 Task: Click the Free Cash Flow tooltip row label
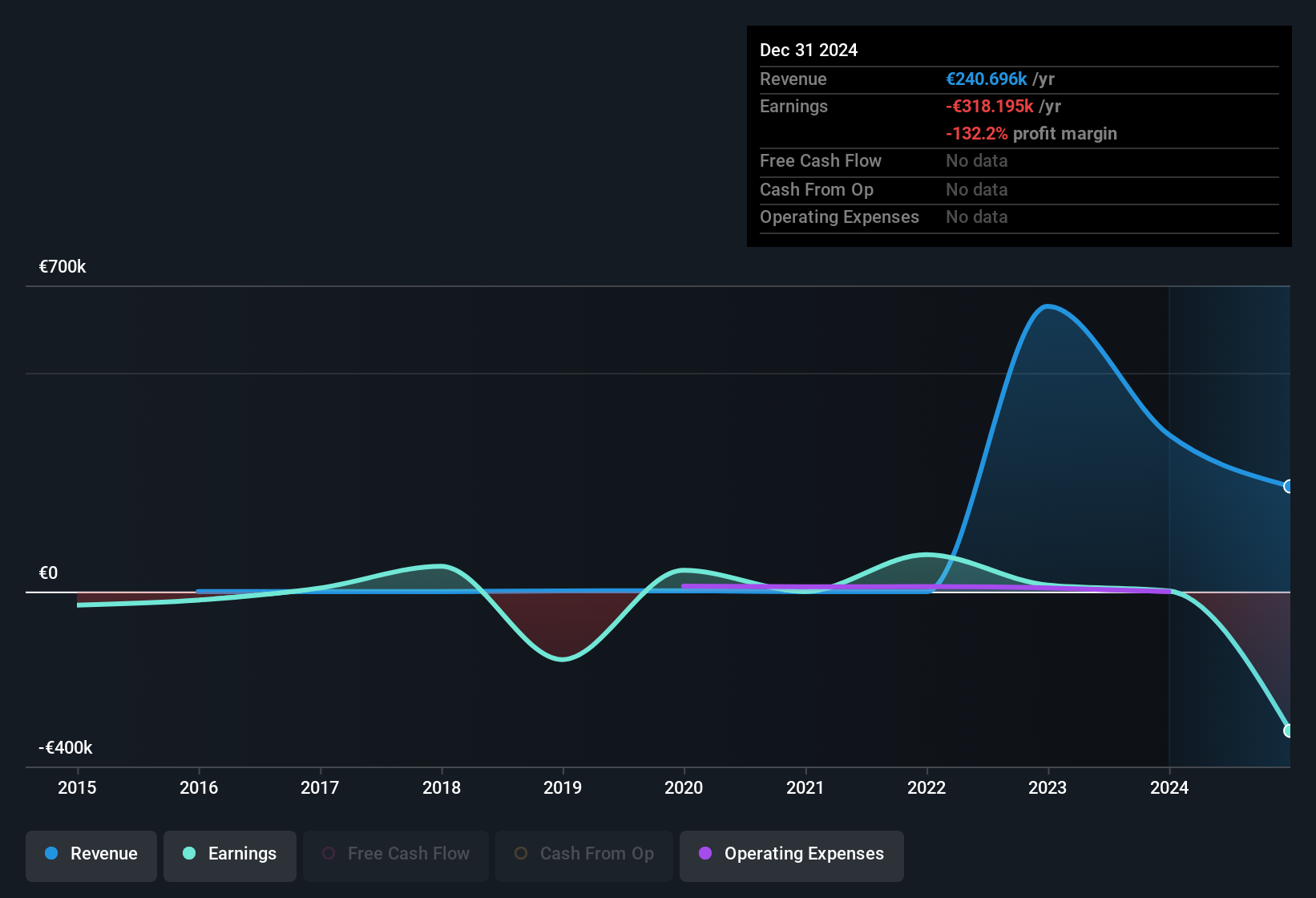821,160
